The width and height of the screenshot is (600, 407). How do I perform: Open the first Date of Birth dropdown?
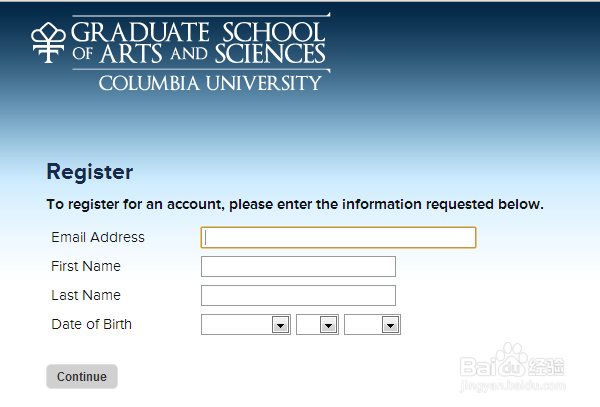pyautogui.click(x=246, y=325)
